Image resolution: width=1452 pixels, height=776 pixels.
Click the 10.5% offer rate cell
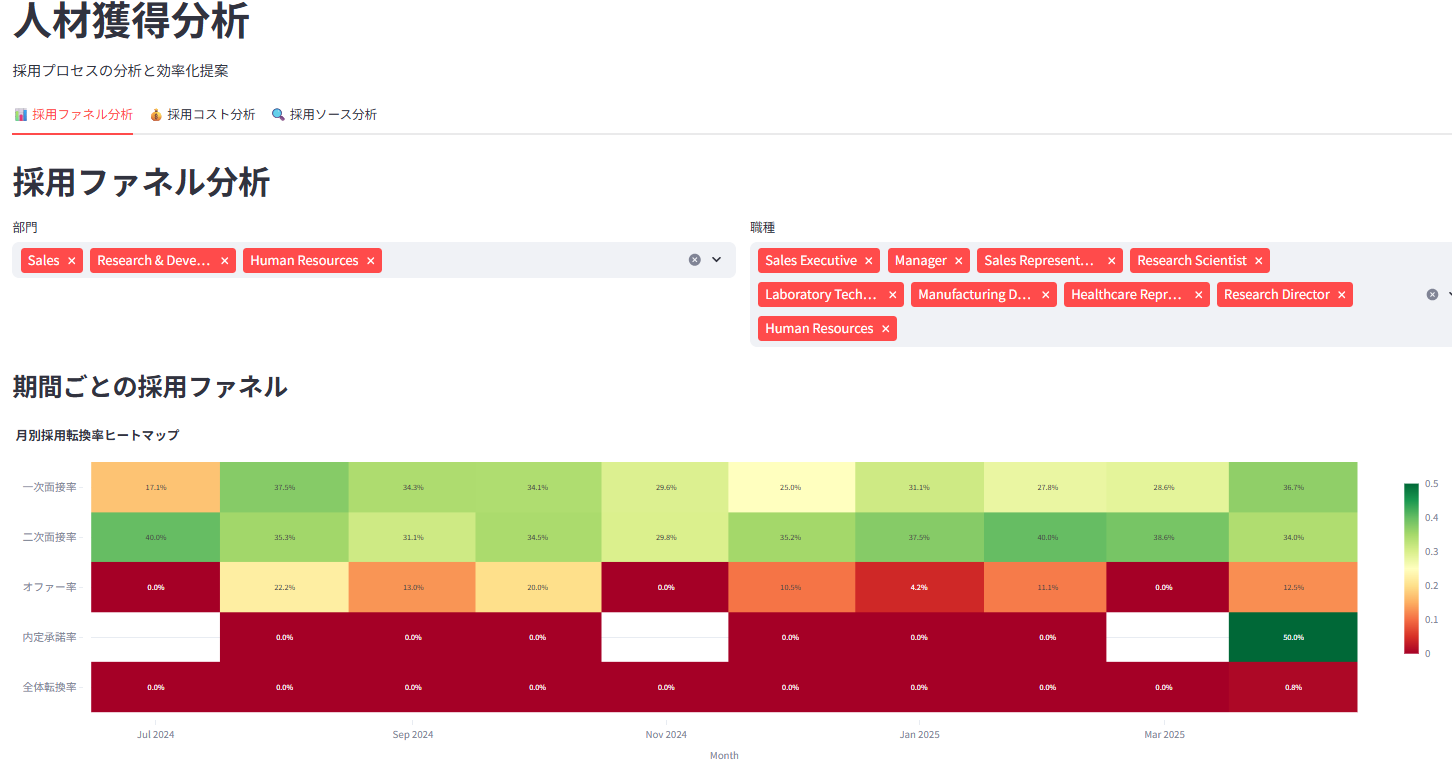point(791,587)
